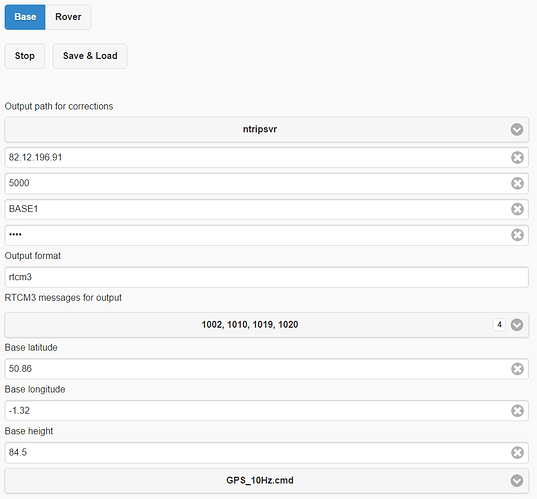Image resolution: width=537 pixels, height=499 pixels.
Task: Click the Save & Load button
Action: pos(90,56)
